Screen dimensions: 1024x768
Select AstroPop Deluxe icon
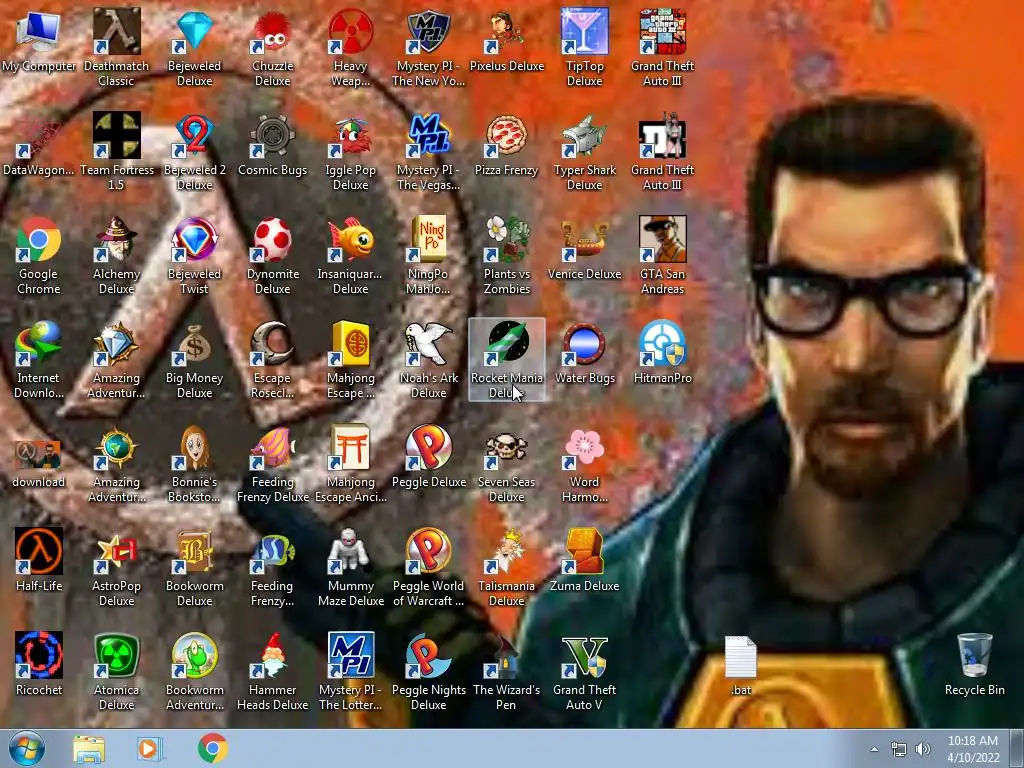(x=116, y=551)
